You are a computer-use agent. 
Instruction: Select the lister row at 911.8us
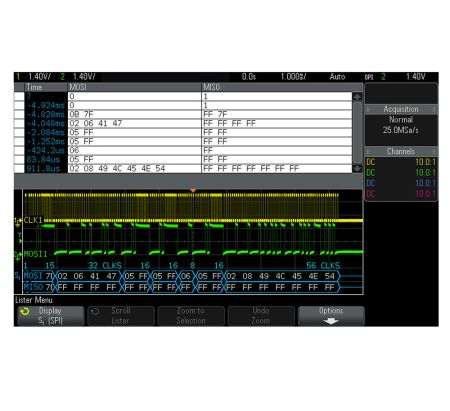pyautogui.click(x=183, y=168)
